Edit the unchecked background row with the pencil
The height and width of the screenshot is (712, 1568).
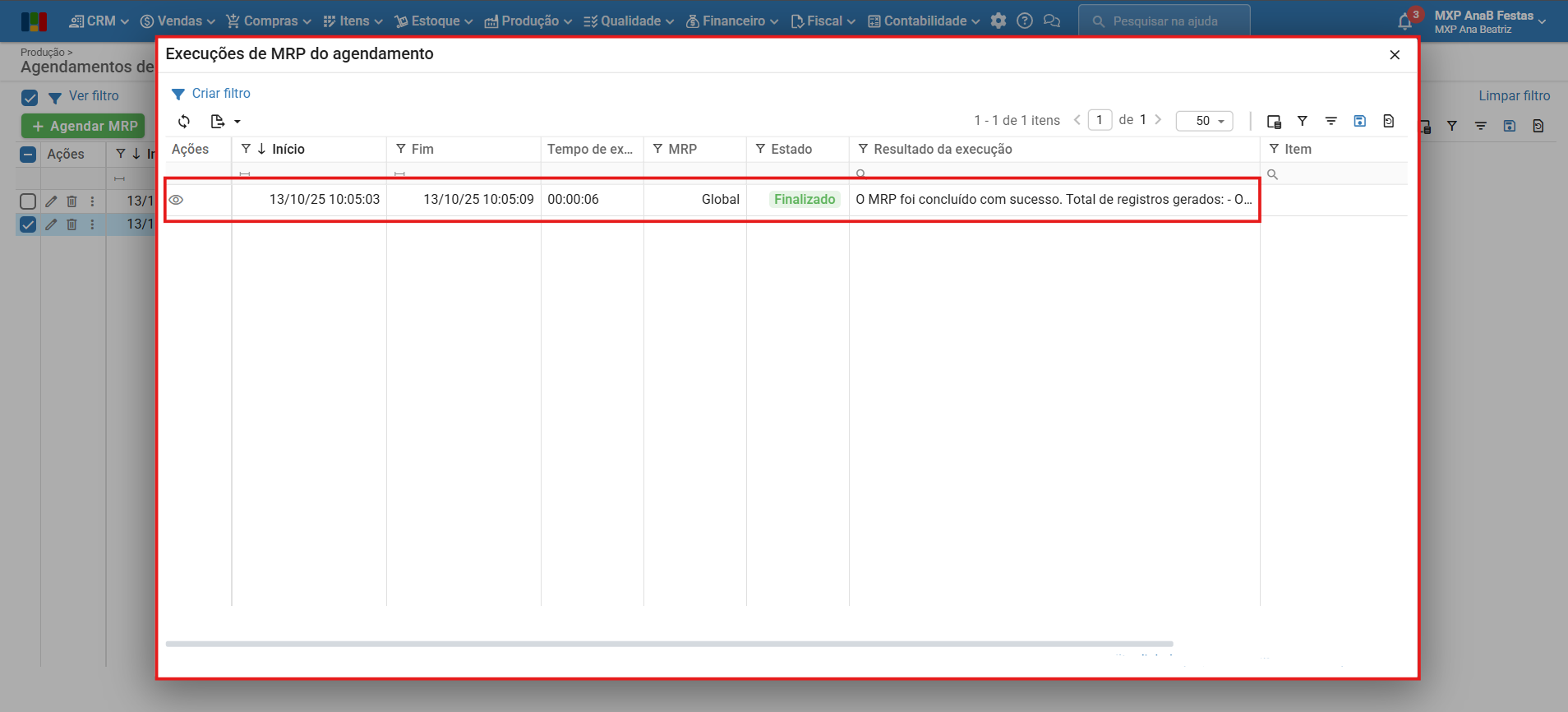tap(51, 201)
